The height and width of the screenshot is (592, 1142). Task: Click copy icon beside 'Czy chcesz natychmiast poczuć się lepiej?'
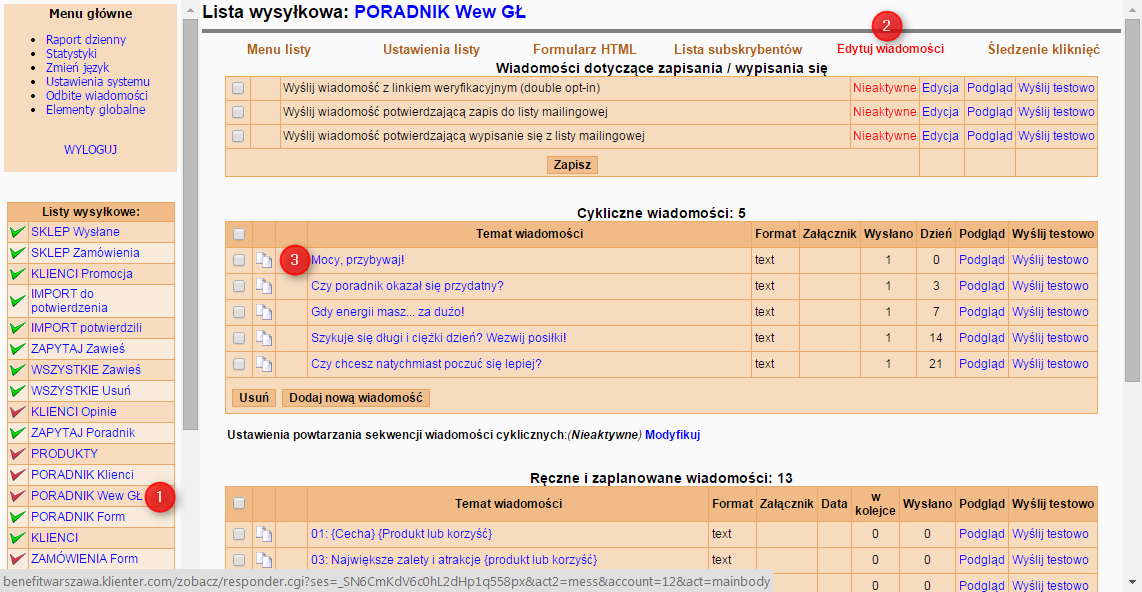click(x=264, y=364)
